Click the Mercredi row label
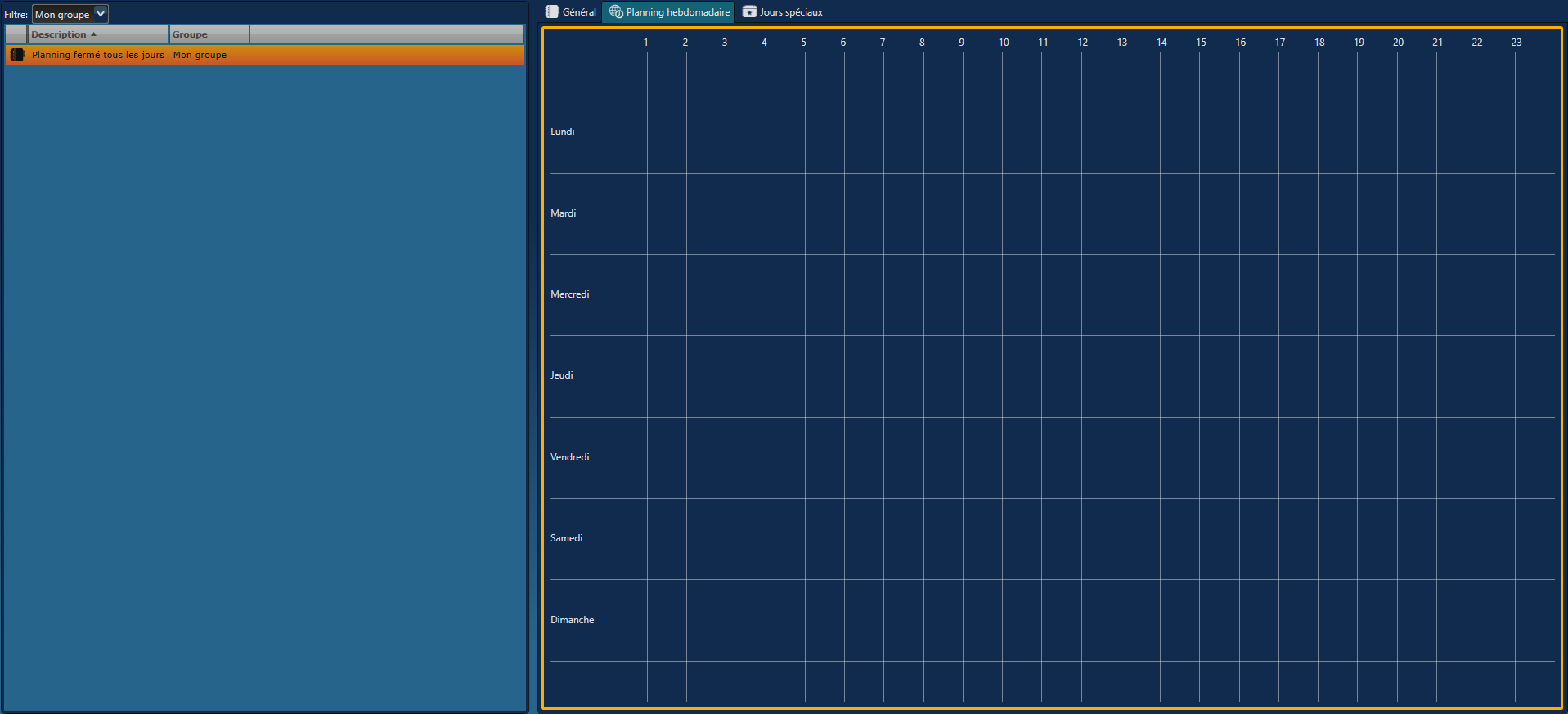1568x714 pixels. 569,294
